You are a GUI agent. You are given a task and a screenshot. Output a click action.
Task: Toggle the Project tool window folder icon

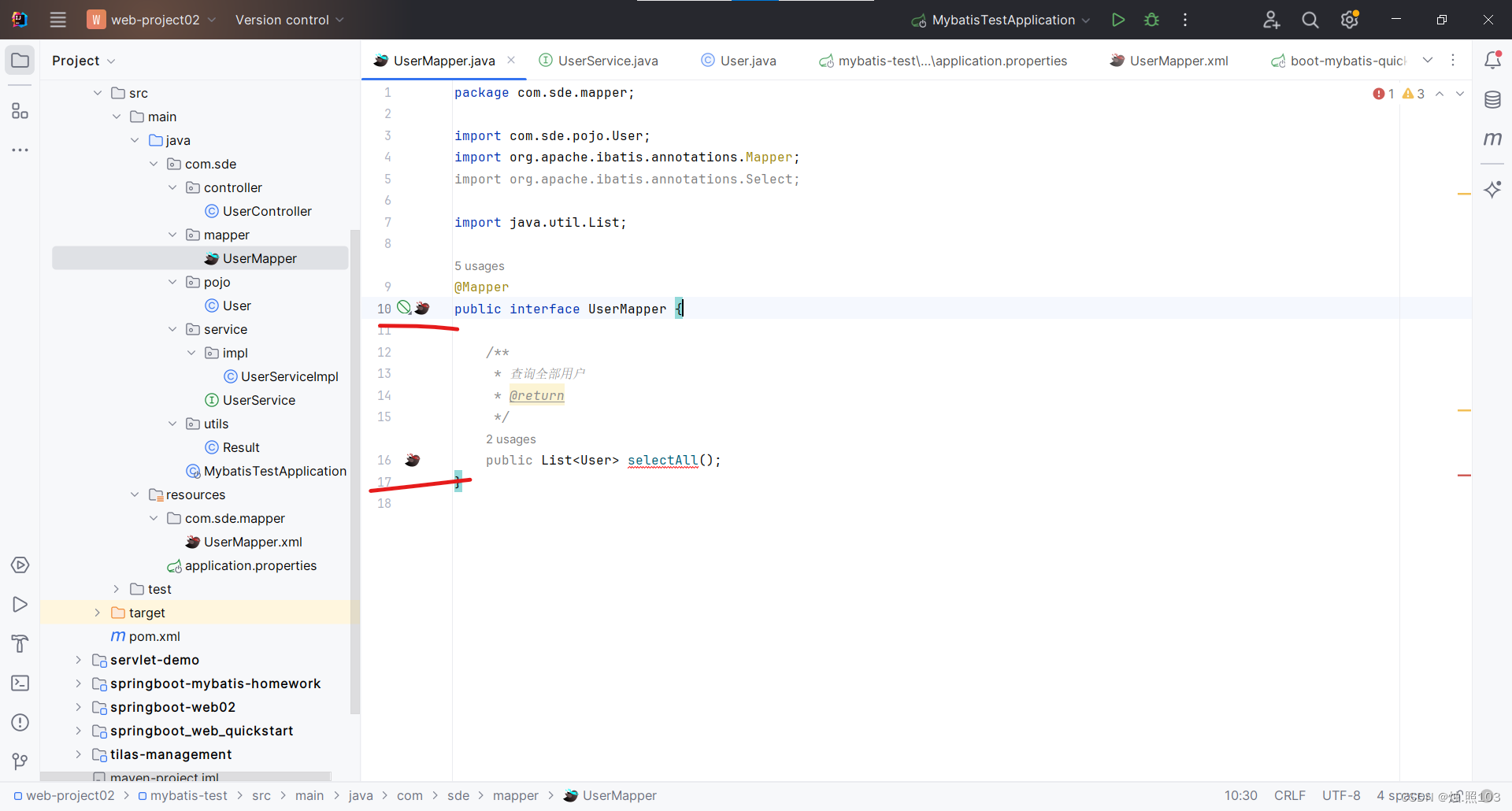pyautogui.click(x=20, y=61)
